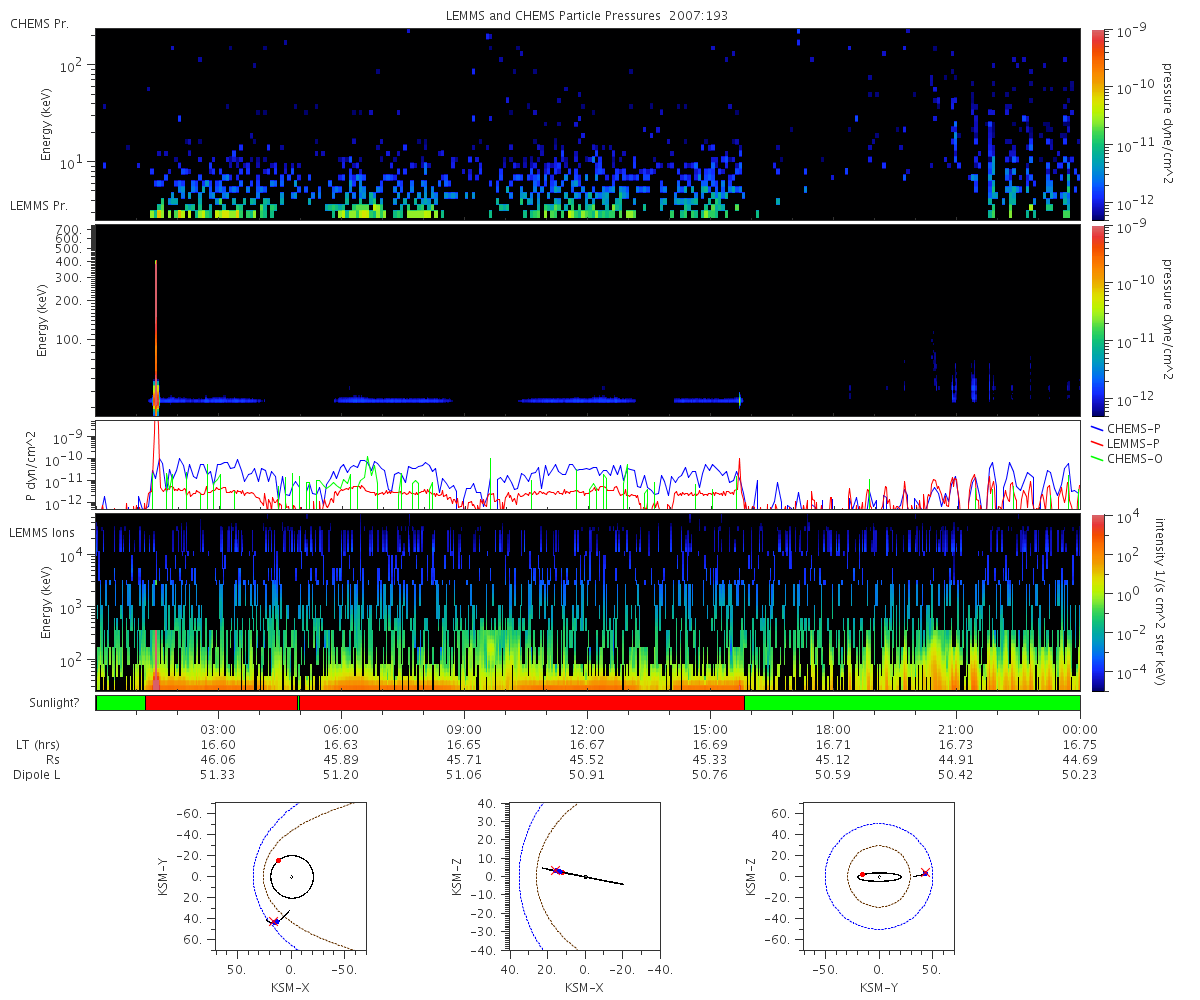Click the red dot in KSM-Y/KSM-Z plot
Image resolution: width=1200 pixels, height=1000 pixels.
(x=862, y=875)
